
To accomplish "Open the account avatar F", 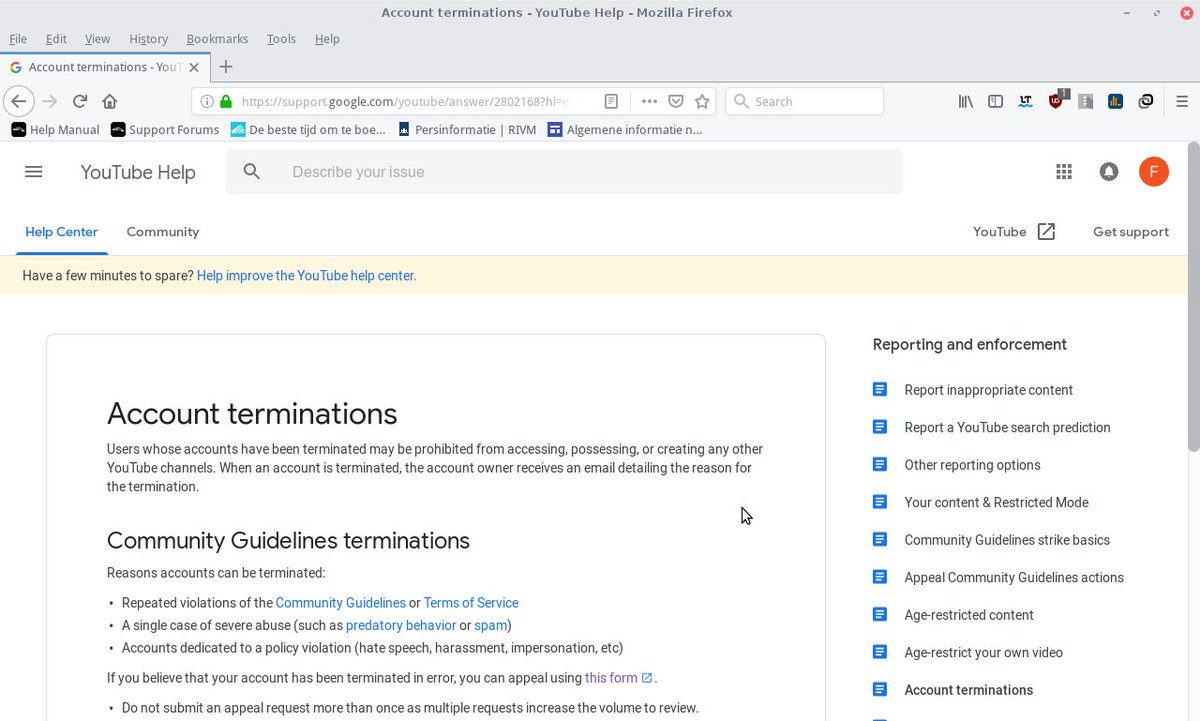I will tap(1154, 172).
